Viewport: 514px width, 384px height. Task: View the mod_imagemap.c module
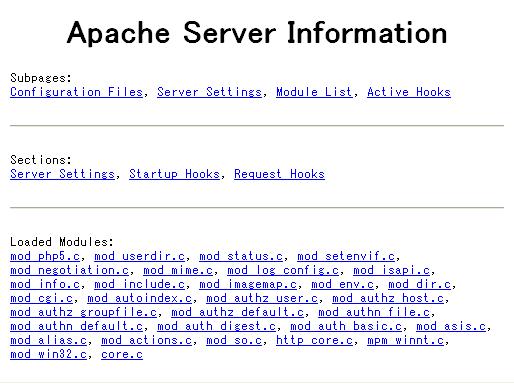point(248,284)
